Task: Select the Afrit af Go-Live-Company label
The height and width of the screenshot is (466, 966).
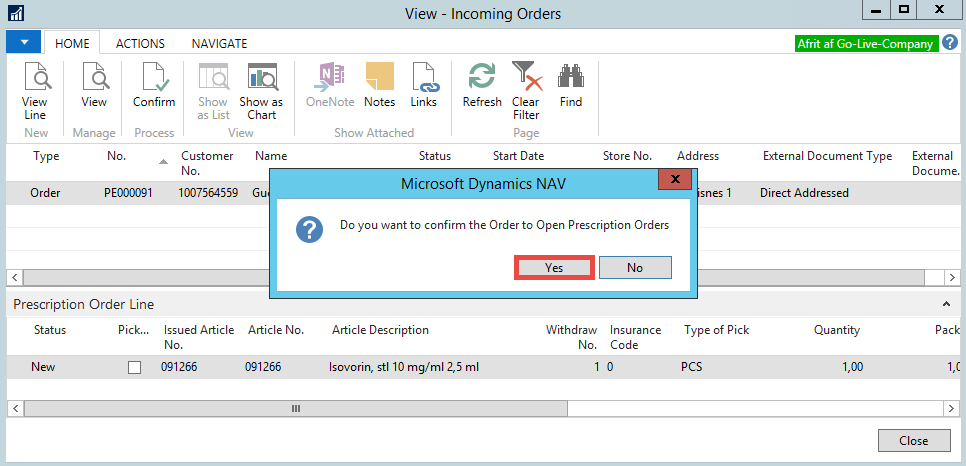Action: pyautogui.click(x=866, y=44)
